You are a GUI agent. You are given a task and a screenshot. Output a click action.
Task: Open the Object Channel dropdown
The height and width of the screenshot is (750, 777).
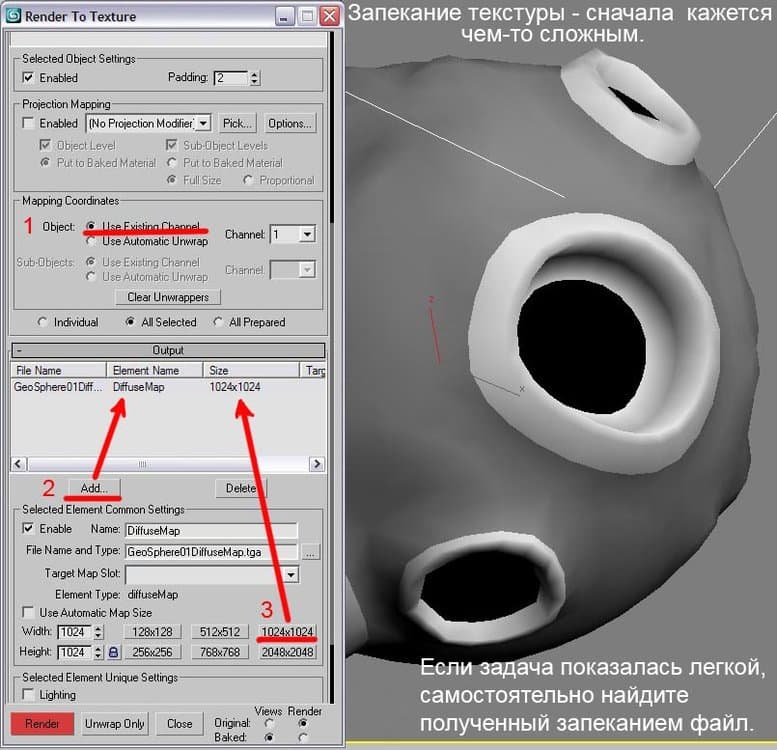click(x=306, y=234)
